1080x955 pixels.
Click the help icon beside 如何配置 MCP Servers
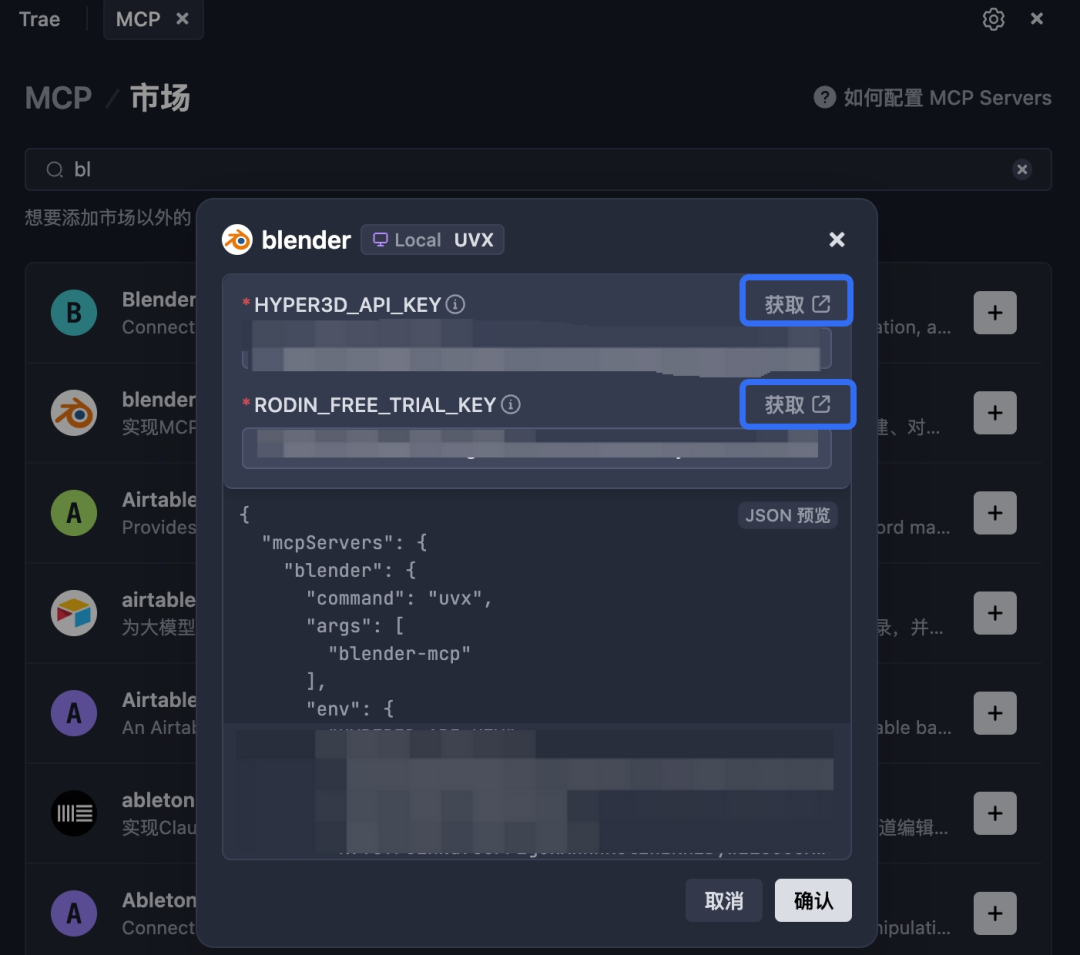824,97
